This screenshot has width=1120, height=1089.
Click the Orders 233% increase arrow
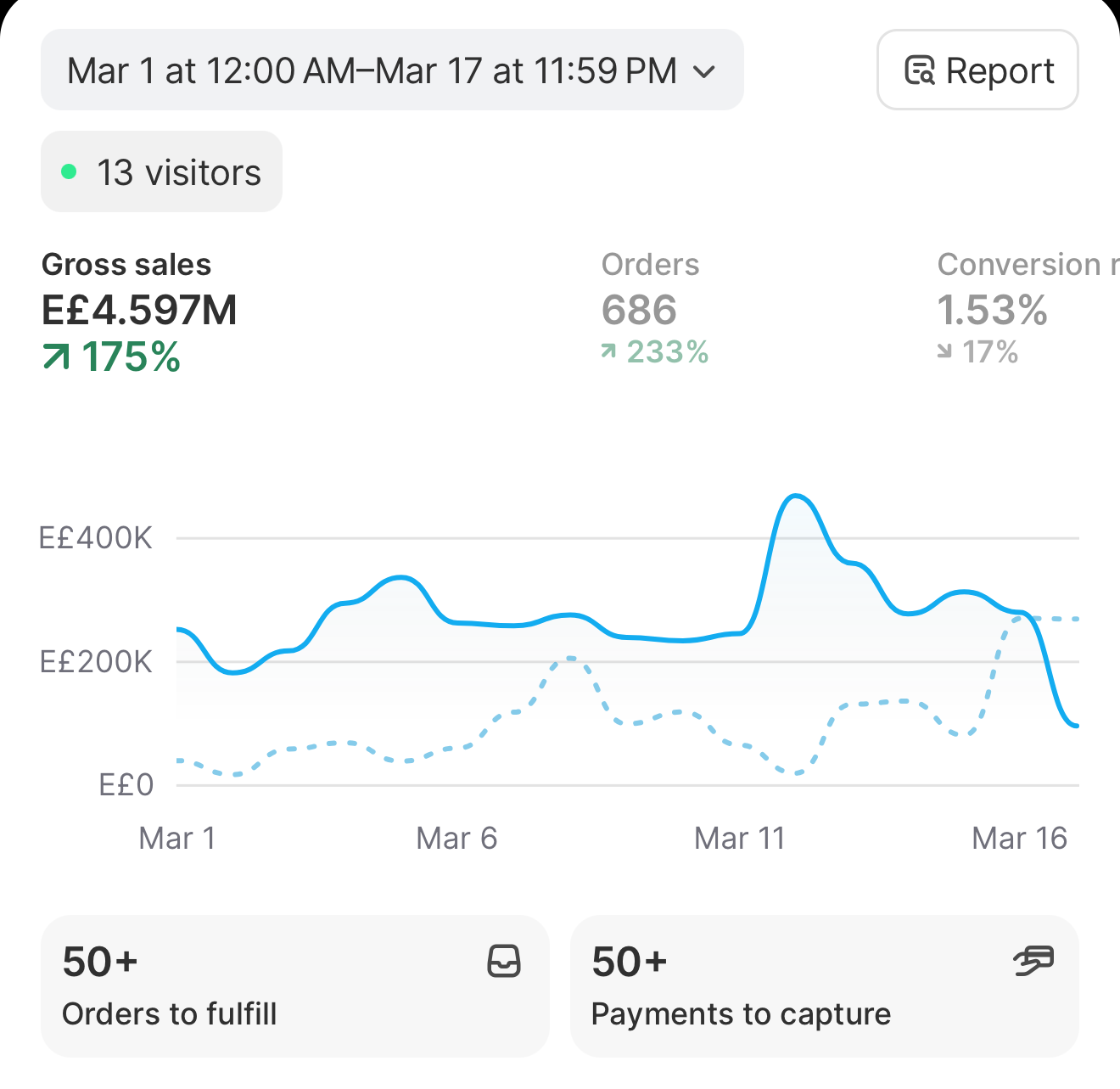click(x=608, y=351)
